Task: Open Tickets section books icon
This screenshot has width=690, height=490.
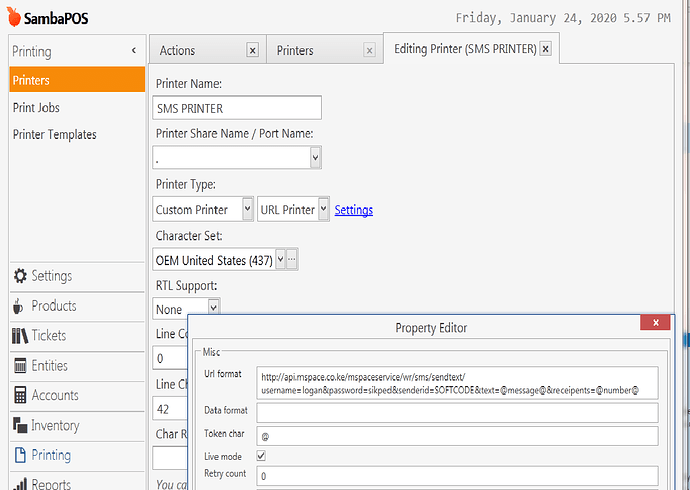Action: coord(20,336)
